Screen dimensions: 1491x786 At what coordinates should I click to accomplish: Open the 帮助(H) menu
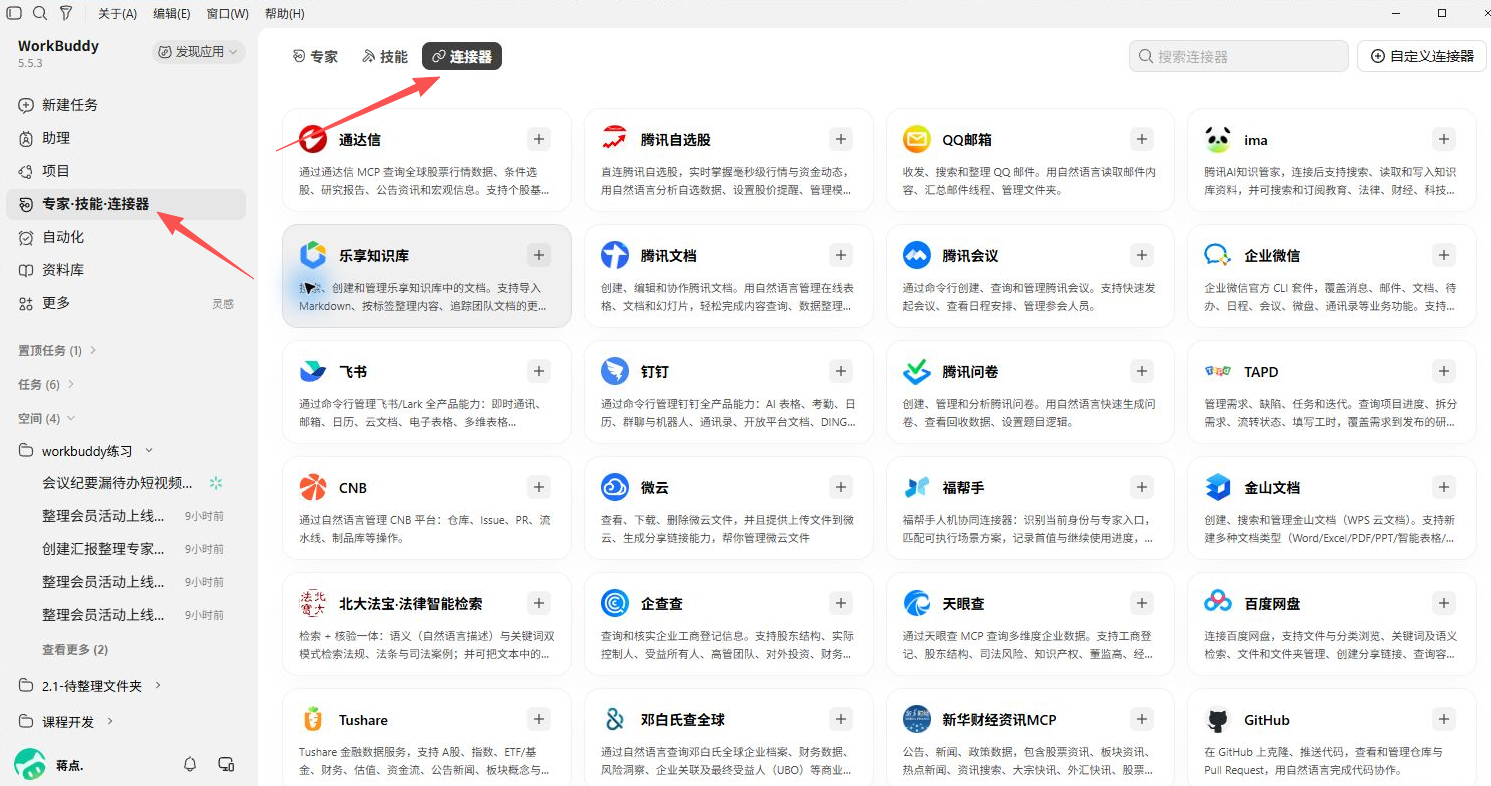point(285,13)
